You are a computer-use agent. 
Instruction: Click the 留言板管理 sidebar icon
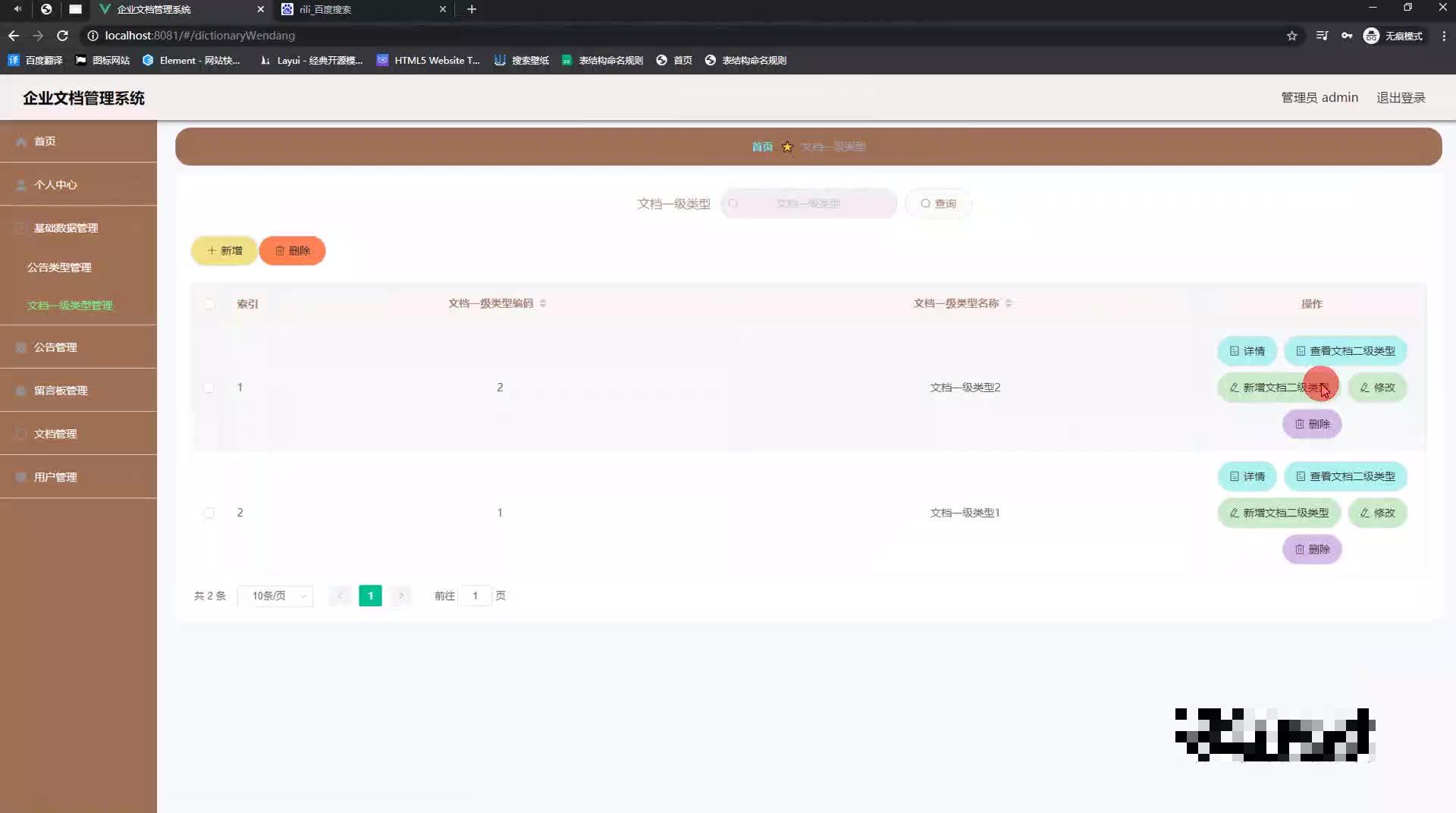click(x=20, y=390)
